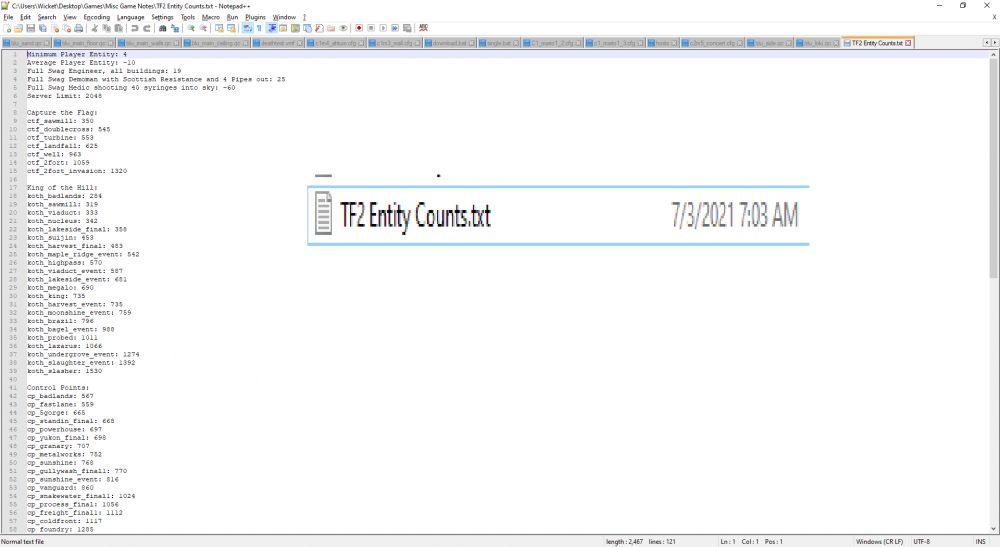Screen dimensions: 1000x547
Task: Run macro multiple times icon
Action: point(395,28)
